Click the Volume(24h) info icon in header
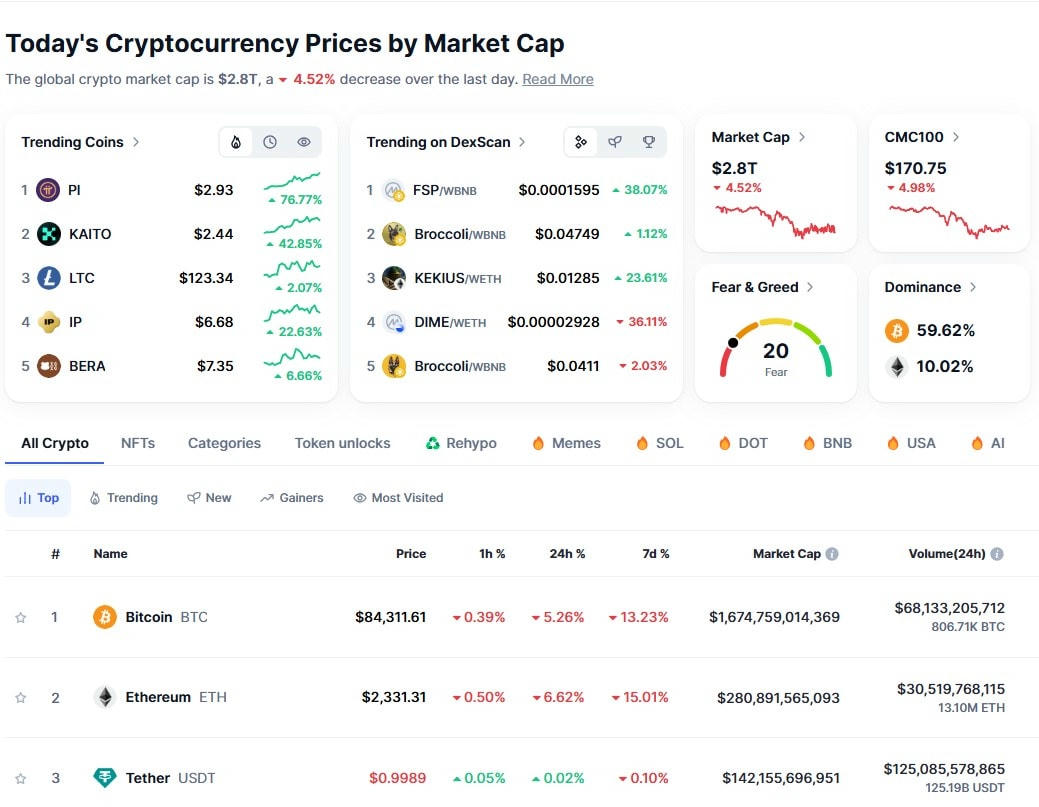Viewport: 1039px width, 807px height. pyautogui.click(x=997, y=554)
